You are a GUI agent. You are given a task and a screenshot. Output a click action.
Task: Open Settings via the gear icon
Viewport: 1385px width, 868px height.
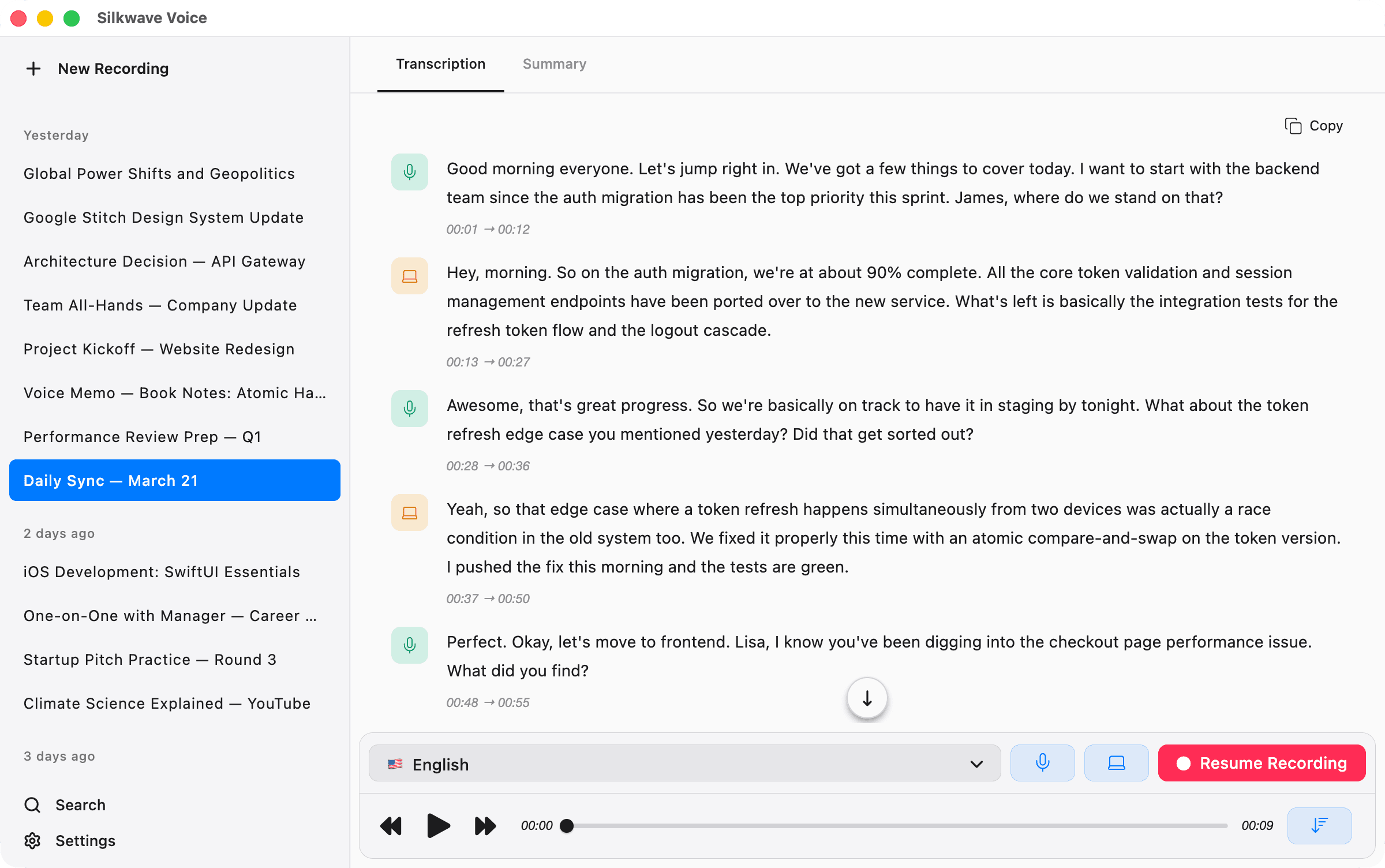click(33, 841)
